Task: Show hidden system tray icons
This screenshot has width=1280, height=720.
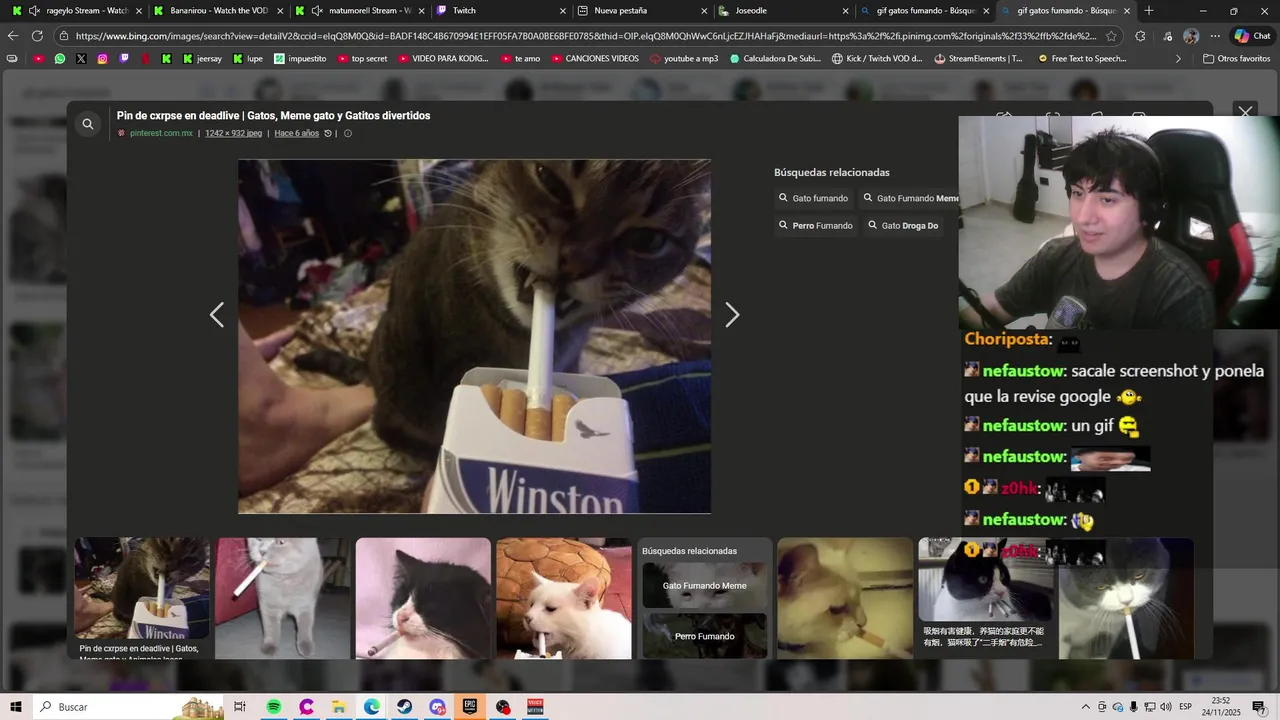Action: point(1086,707)
